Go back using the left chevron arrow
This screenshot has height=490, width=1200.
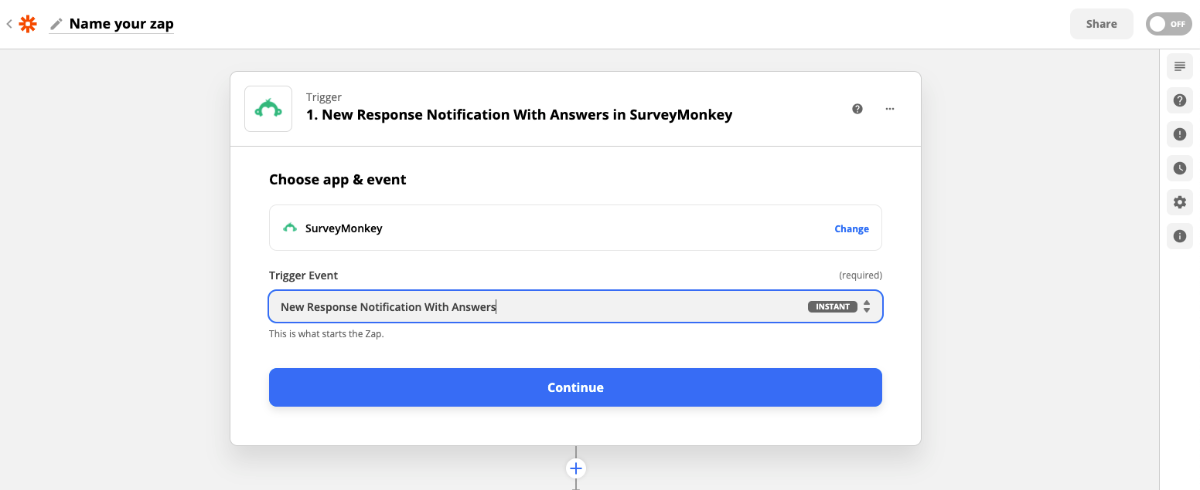[x=9, y=23]
